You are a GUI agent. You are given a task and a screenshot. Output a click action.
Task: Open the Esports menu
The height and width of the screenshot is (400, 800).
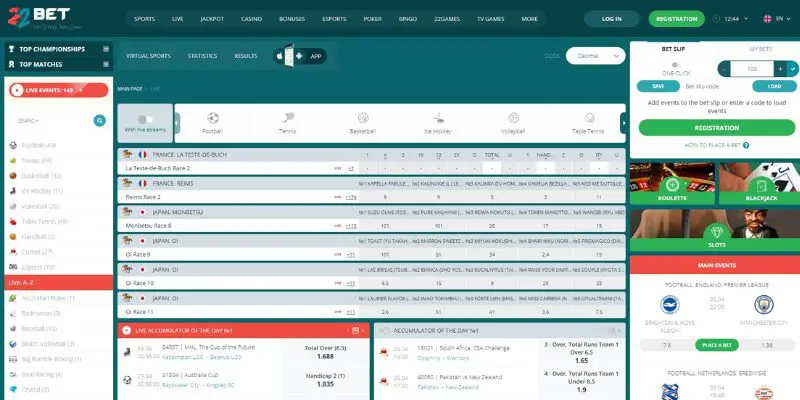click(x=334, y=19)
